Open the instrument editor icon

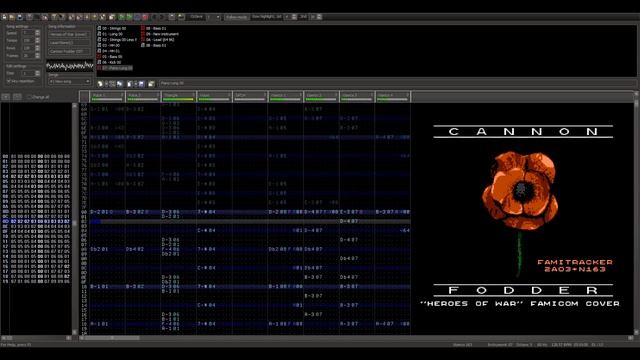pyautogui.click(x=151, y=84)
